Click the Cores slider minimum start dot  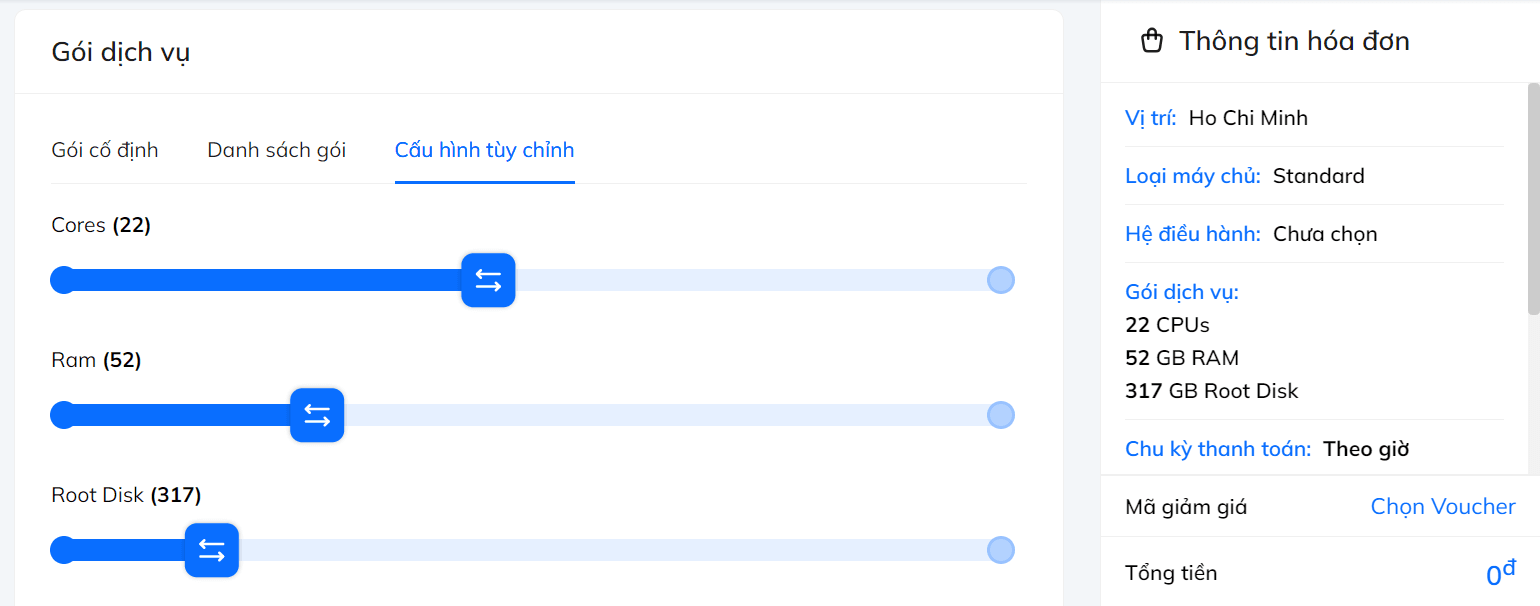point(63,280)
